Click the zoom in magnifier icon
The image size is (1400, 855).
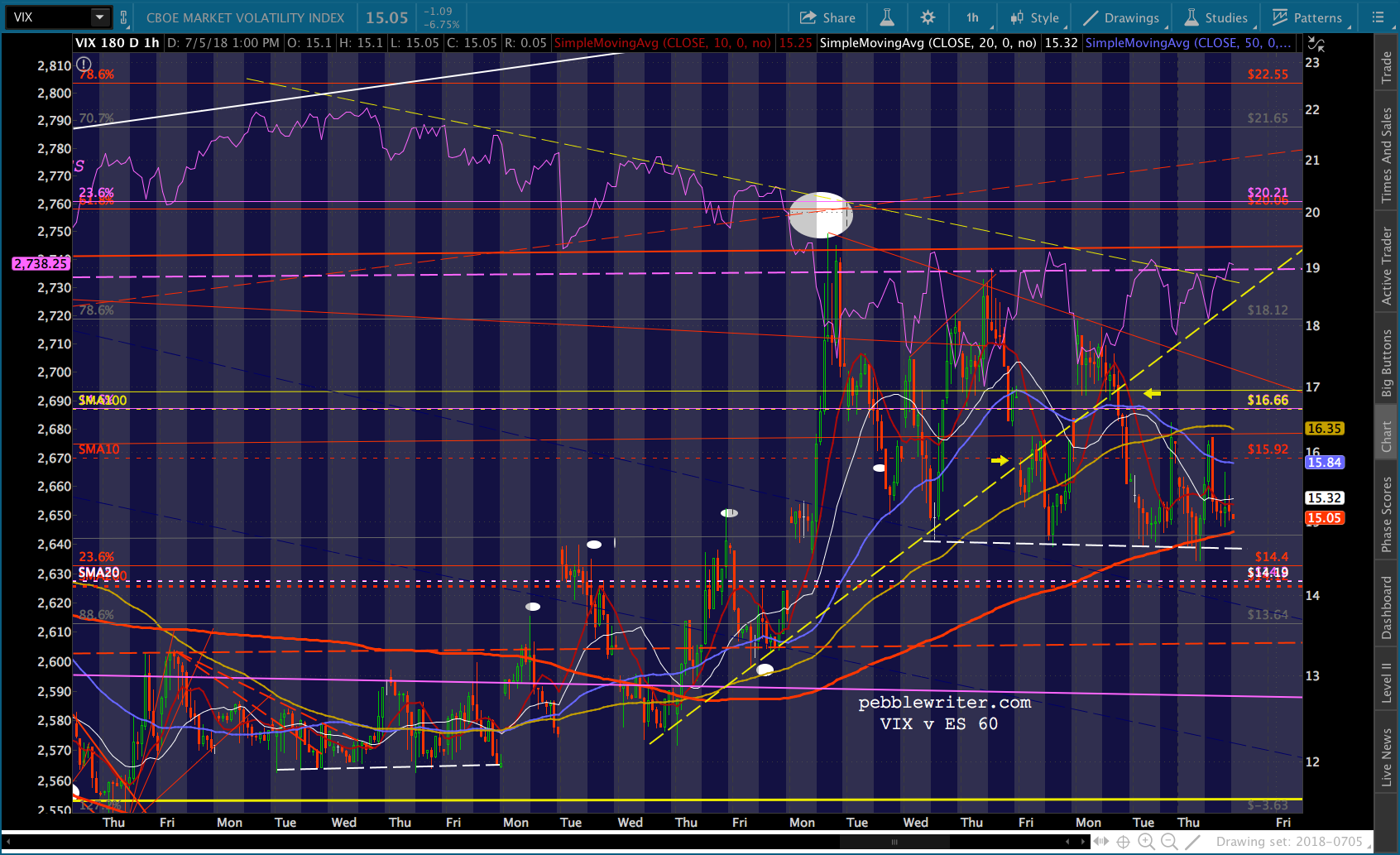pos(1146,842)
